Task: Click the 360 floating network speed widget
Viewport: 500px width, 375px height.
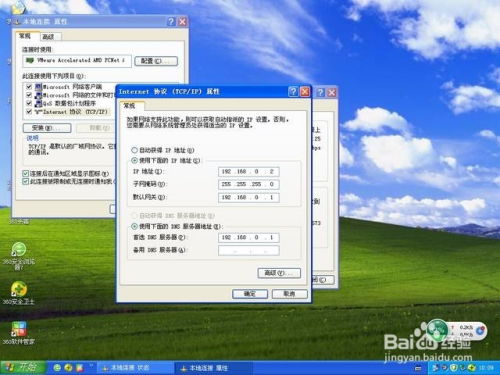Action: tap(456, 331)
